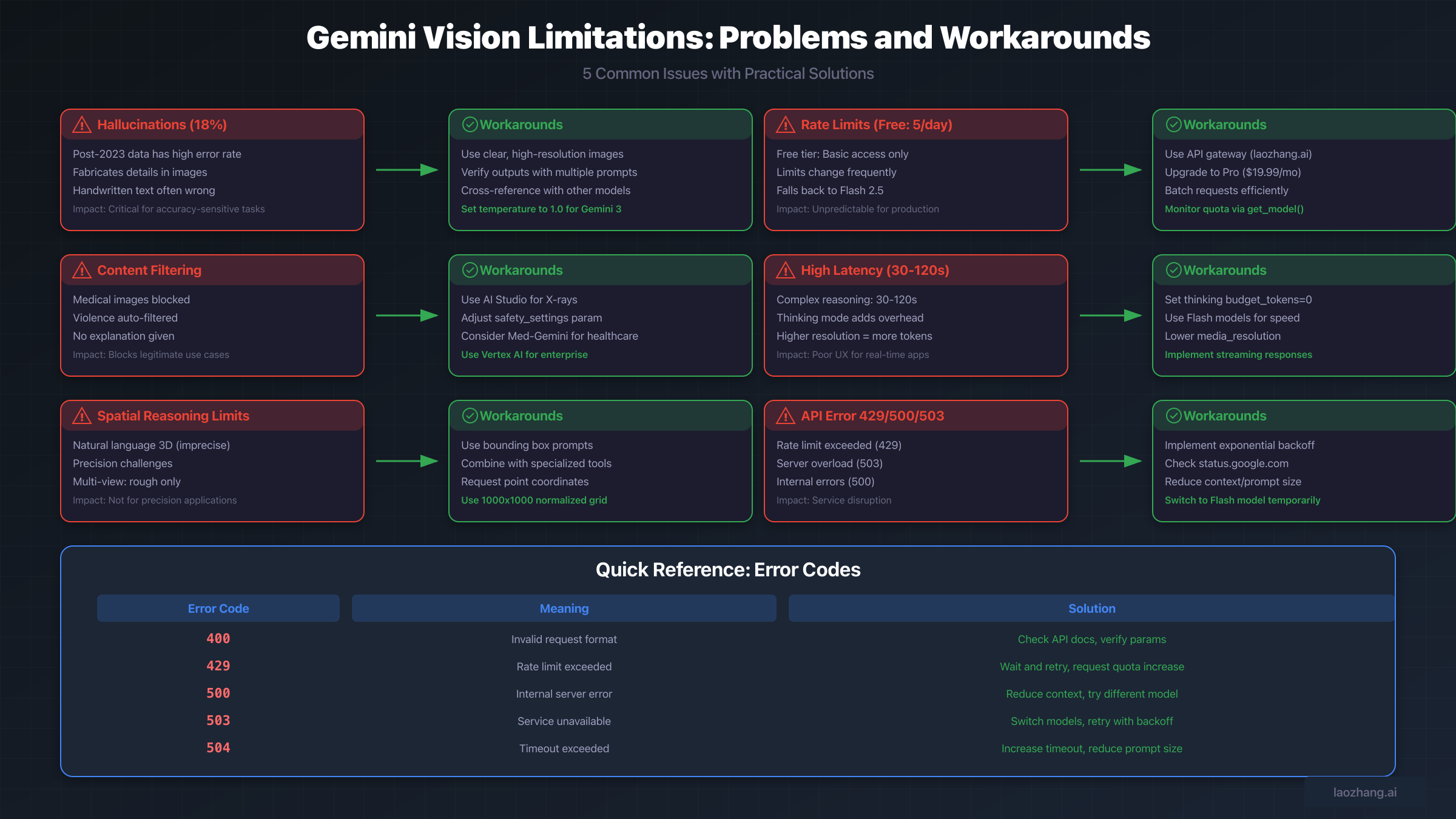Collapse the Quick Reference: Error Codes panel
The image size is (1456, 819).
point(728,570)
